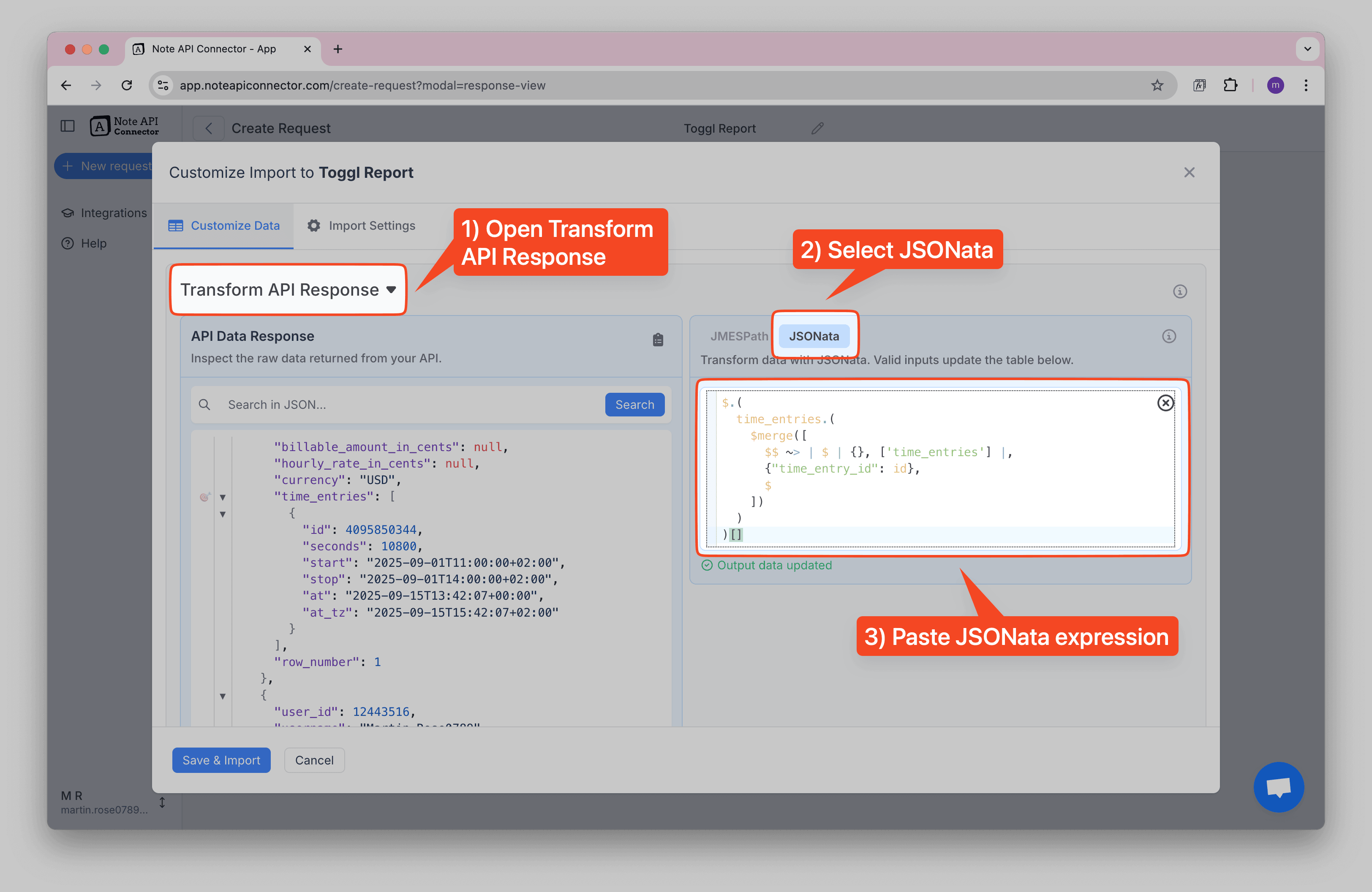Copy API response with clipboard icon
1372x892 pixels.
coord(658,340)
